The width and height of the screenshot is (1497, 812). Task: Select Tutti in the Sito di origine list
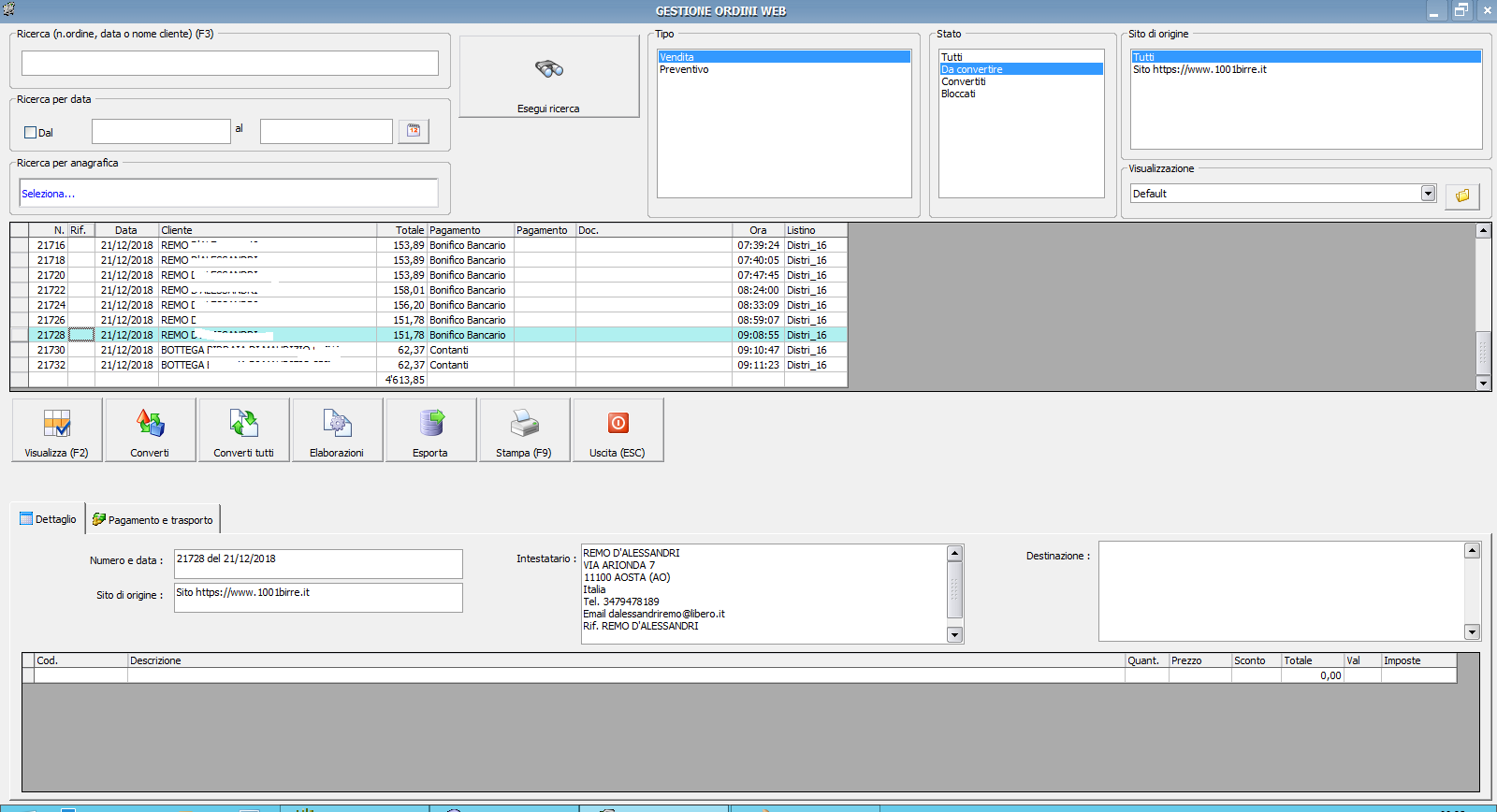coord(1306,57)
